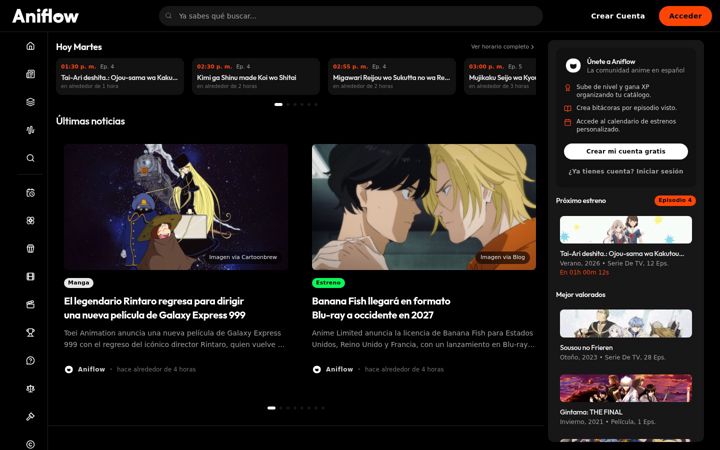Screen dimensions: 720x450
Task: Select the bin-shaped icon in sidebar
Action: [30, 248]
